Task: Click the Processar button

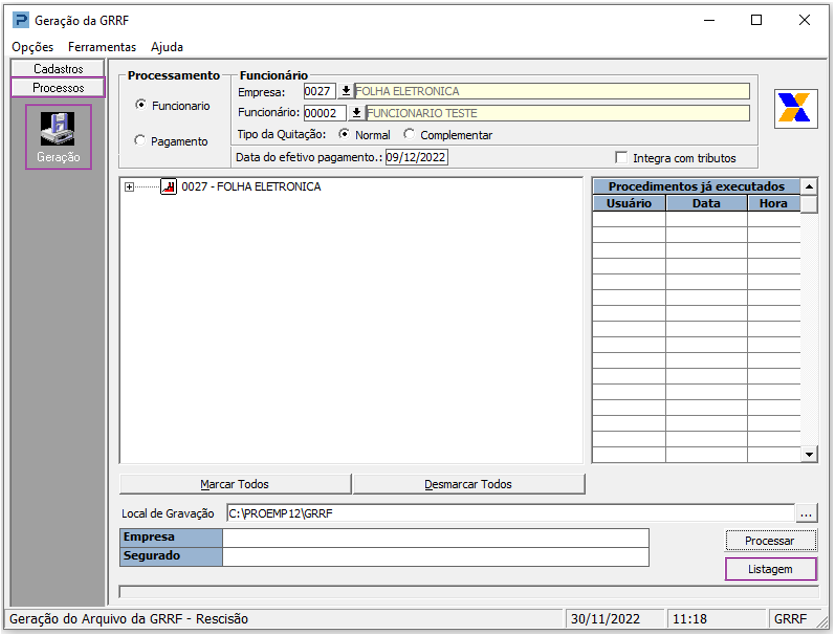Action: point(769,540)
